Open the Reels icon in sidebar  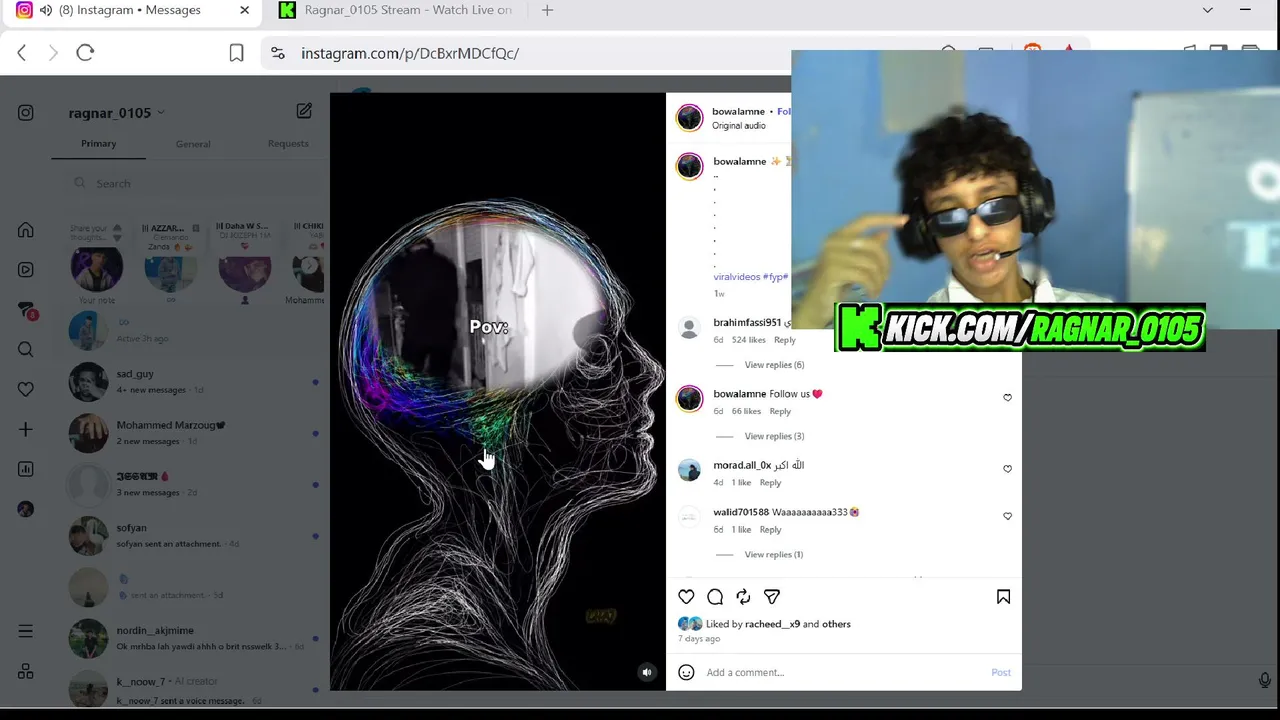pyautogui.click(x=26, y=270)
